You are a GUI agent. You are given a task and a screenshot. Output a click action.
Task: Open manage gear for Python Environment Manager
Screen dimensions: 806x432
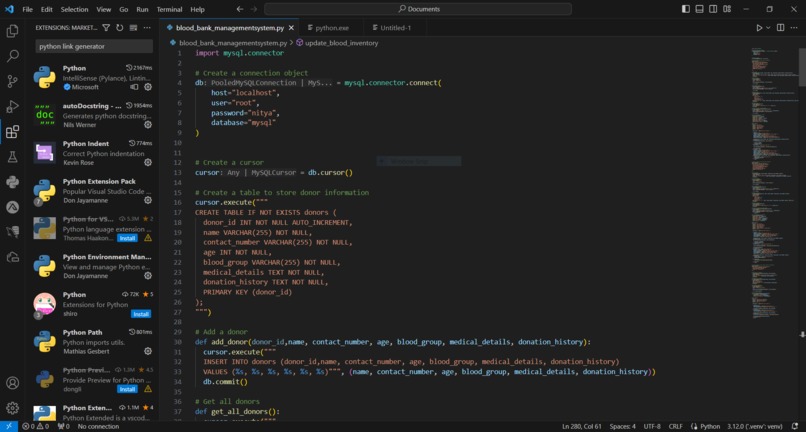(x=148, y=276)
